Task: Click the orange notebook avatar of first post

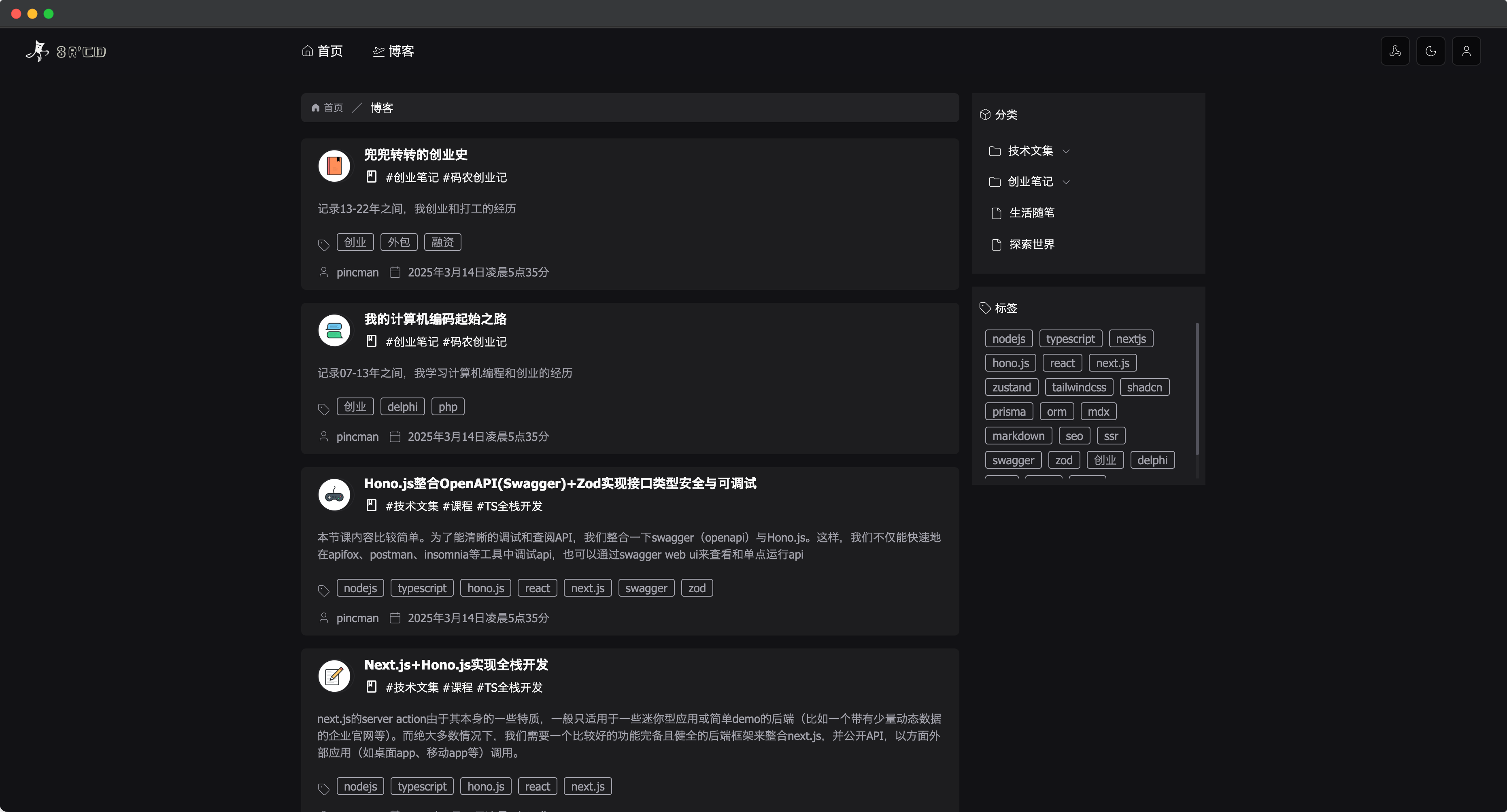Action: 334,166
